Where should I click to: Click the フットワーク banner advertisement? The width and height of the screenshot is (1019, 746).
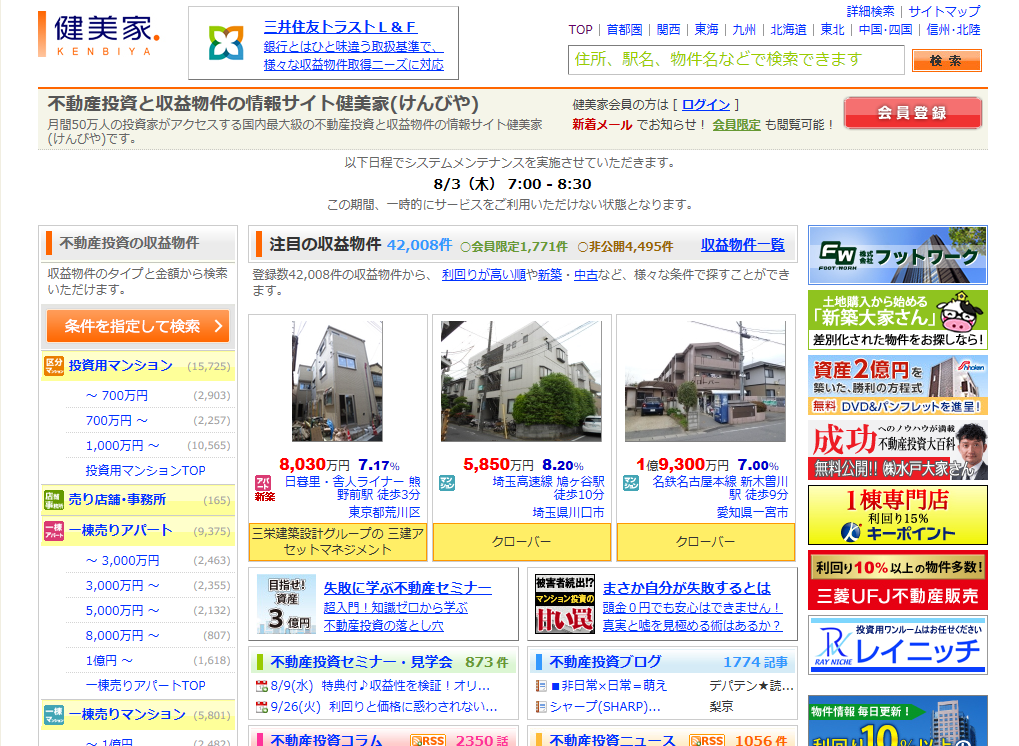pyautogui.click(x=897, y=255)
